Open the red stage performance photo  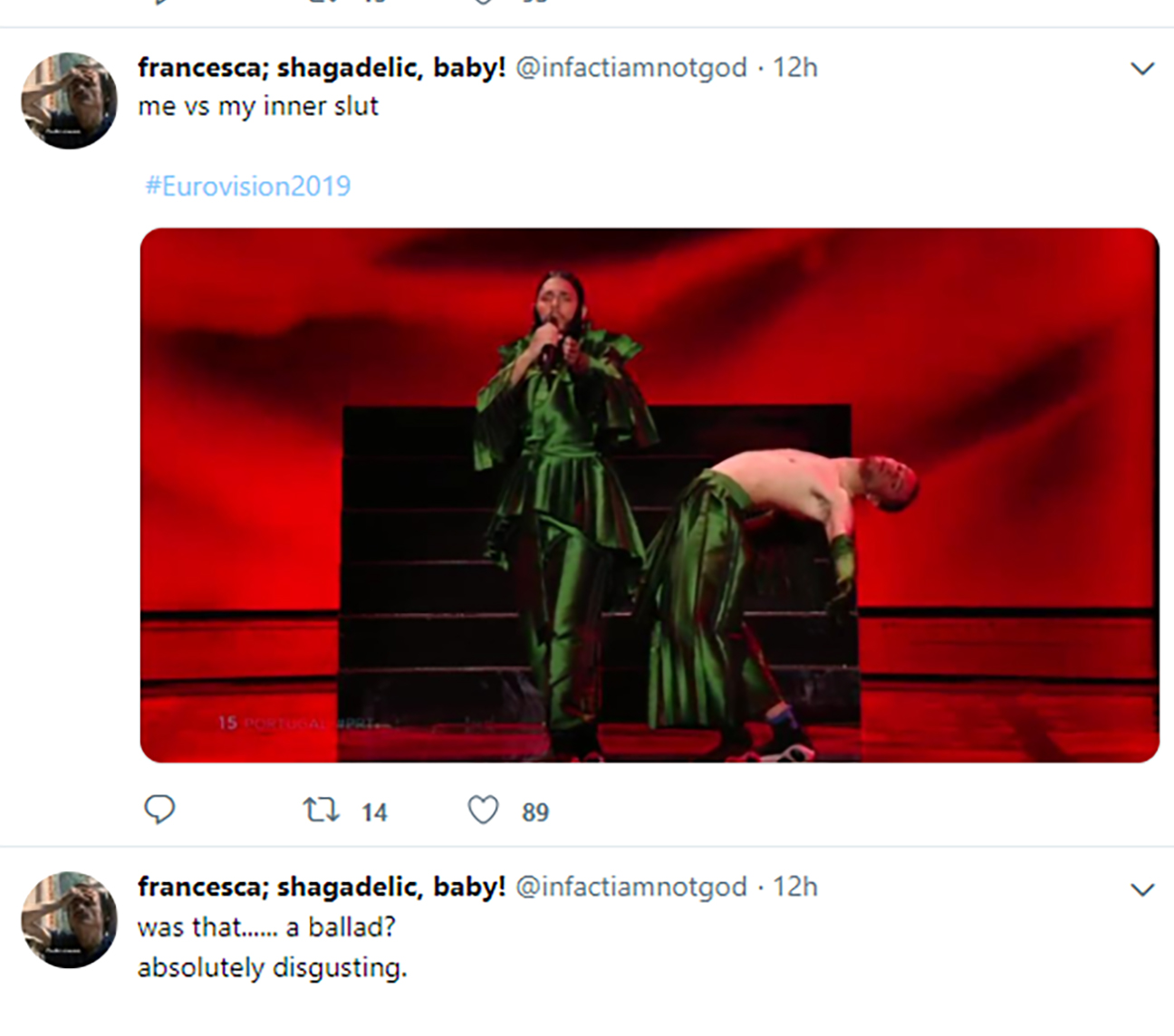click(x=650, y=495)
